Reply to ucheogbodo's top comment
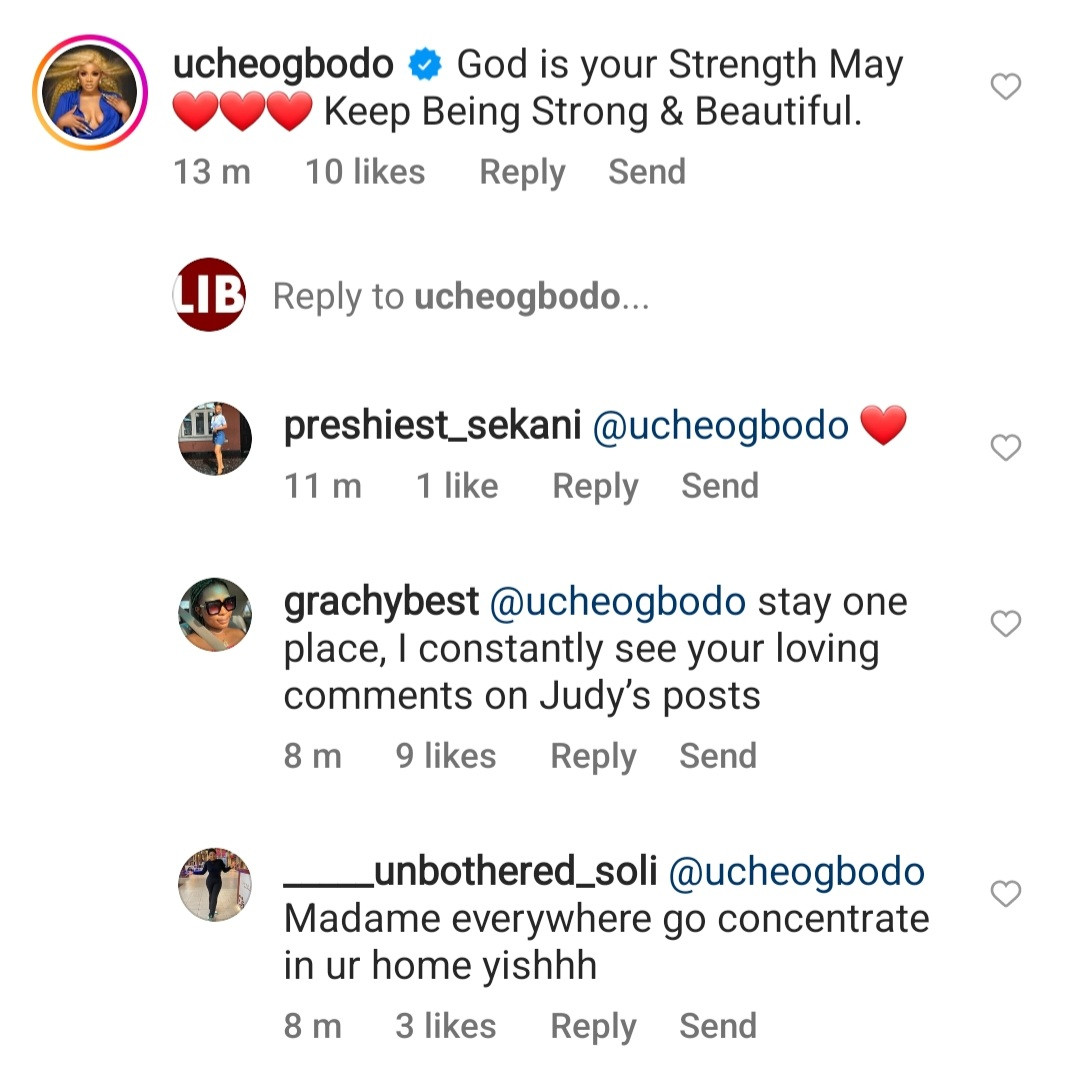Viewport: 1080px width, 1067px height. click(522, 172)
